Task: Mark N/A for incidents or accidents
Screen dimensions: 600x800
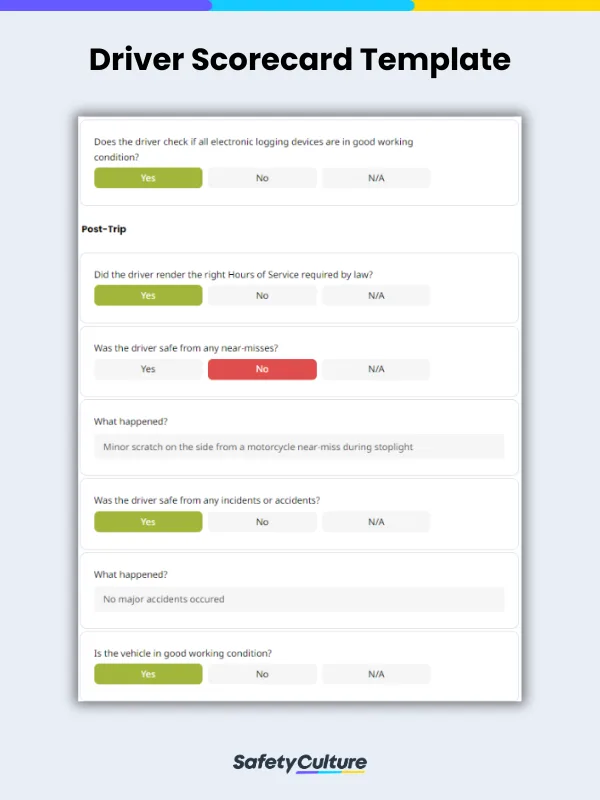Action: pos(376,522)
